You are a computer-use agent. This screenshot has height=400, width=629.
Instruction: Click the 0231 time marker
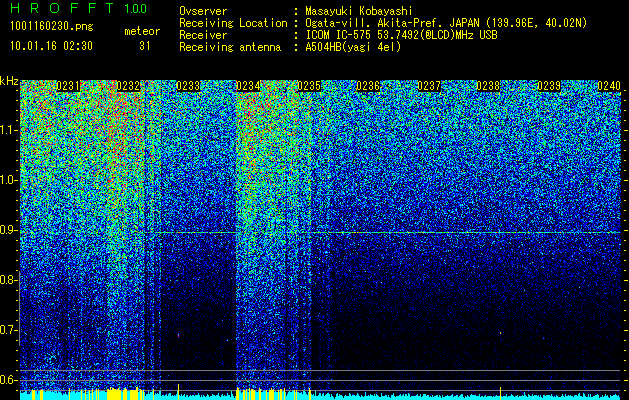point(68,86)
